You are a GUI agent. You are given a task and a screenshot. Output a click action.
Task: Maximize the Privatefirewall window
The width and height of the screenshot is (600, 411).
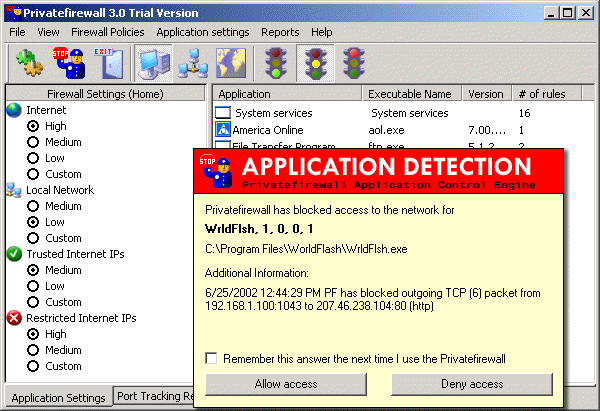coord(568,13)
